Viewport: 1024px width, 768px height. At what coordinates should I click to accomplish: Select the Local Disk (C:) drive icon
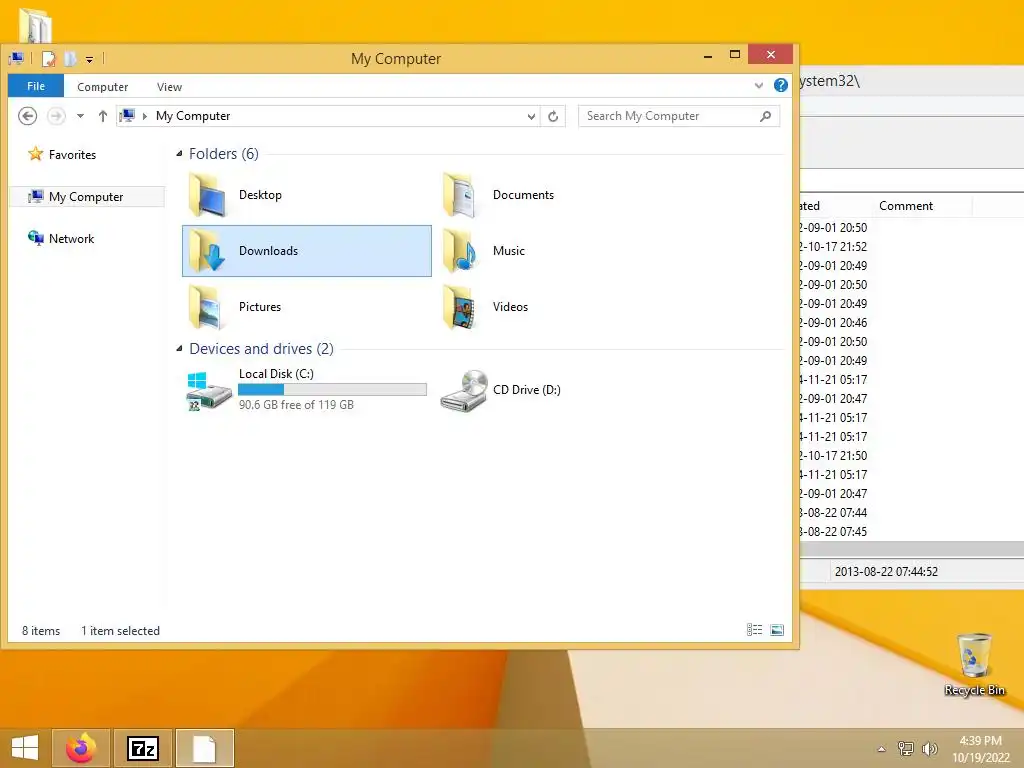(208, 390)
